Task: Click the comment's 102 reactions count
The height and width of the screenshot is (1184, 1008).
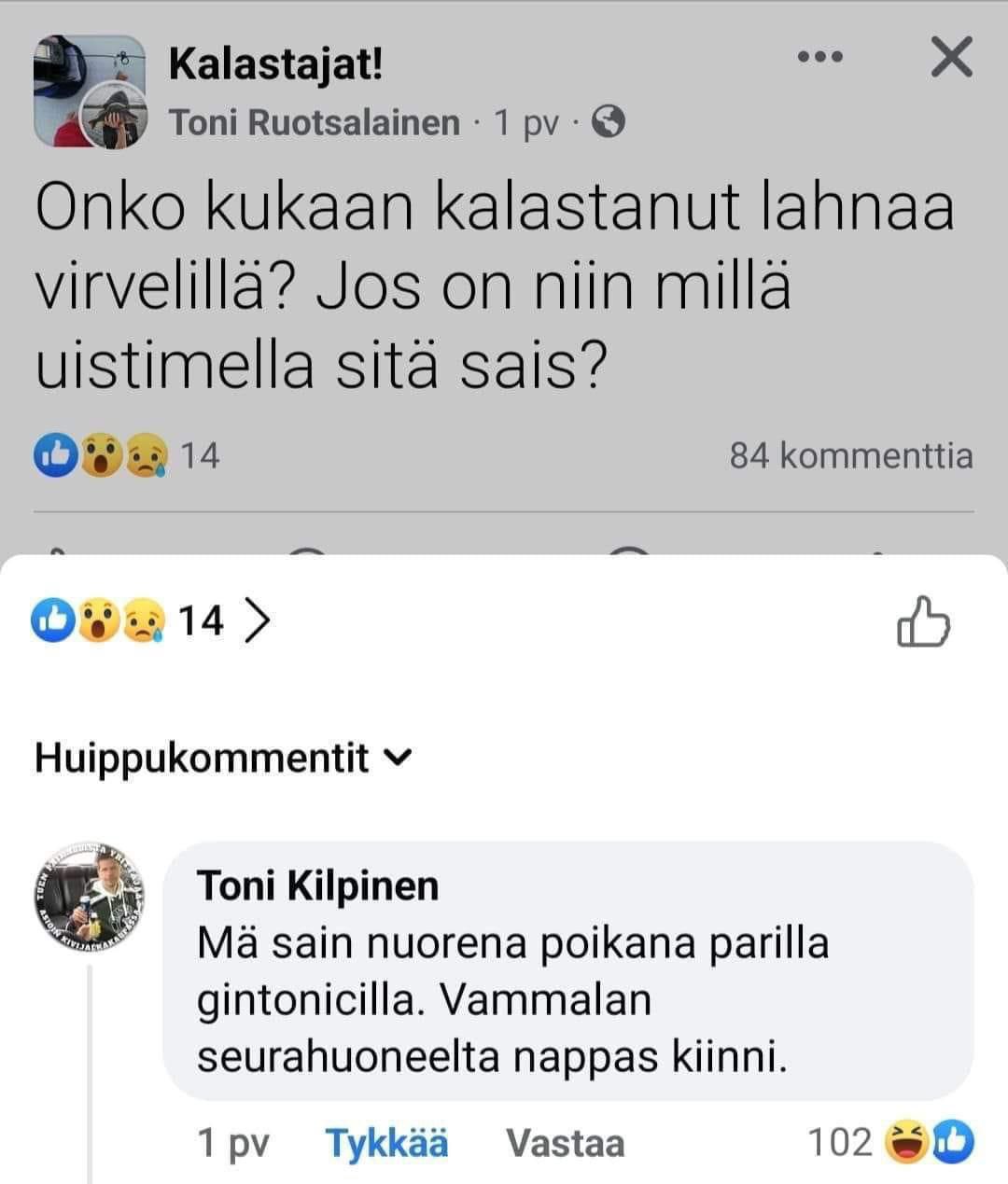Action: (839, 1142)
